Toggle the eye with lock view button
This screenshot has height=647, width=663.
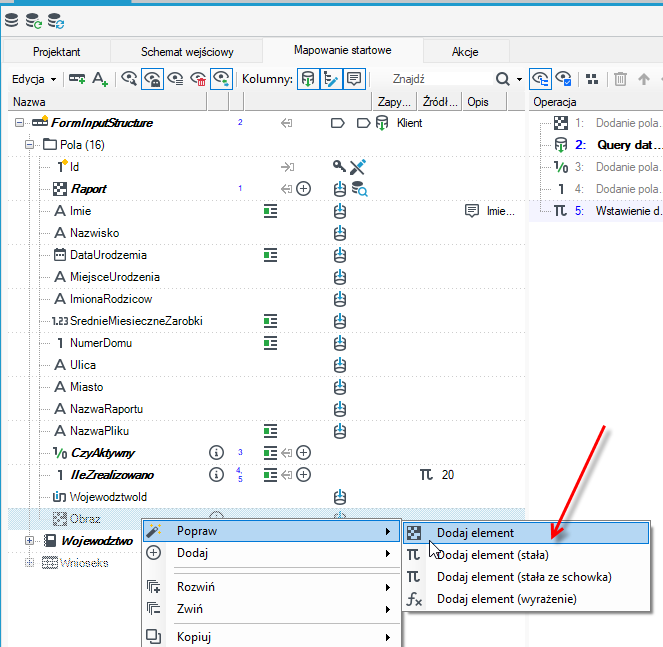(x=152, y=79)
